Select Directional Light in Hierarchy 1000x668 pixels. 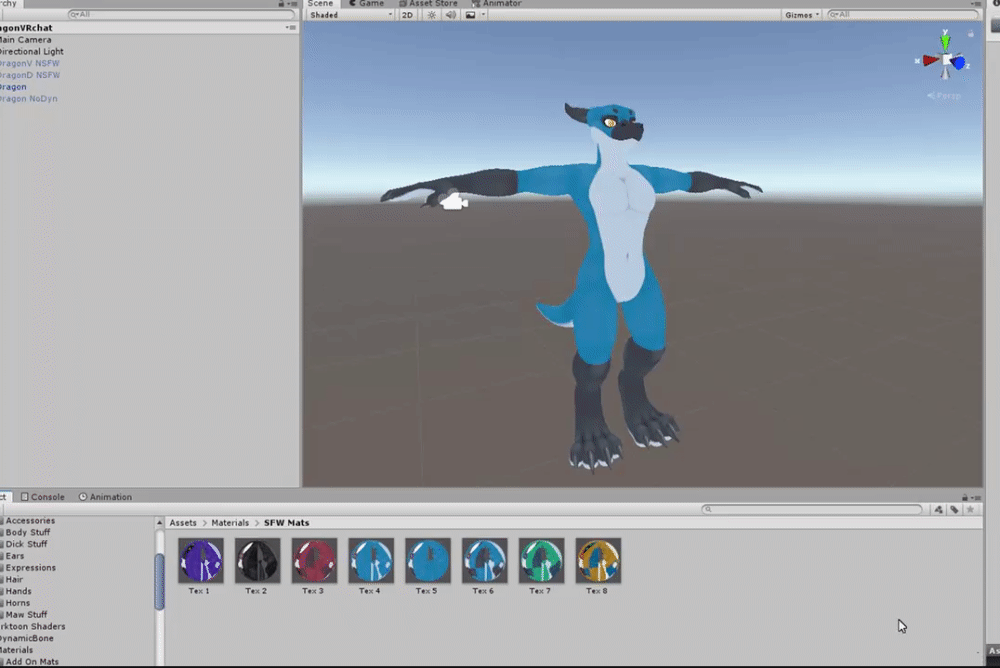(31, 52)
